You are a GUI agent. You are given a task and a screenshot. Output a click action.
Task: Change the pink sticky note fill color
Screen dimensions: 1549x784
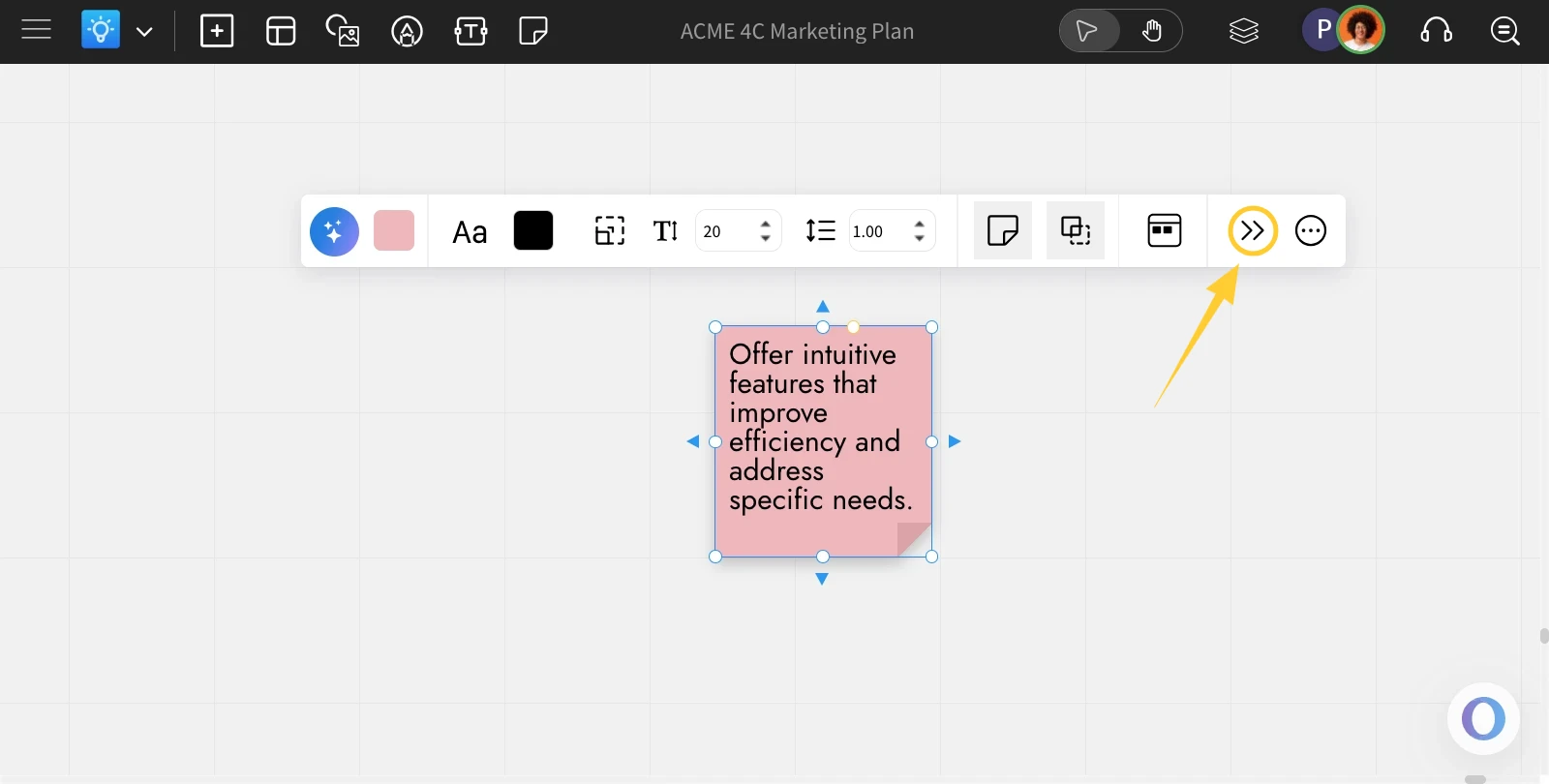pos(394,230)
